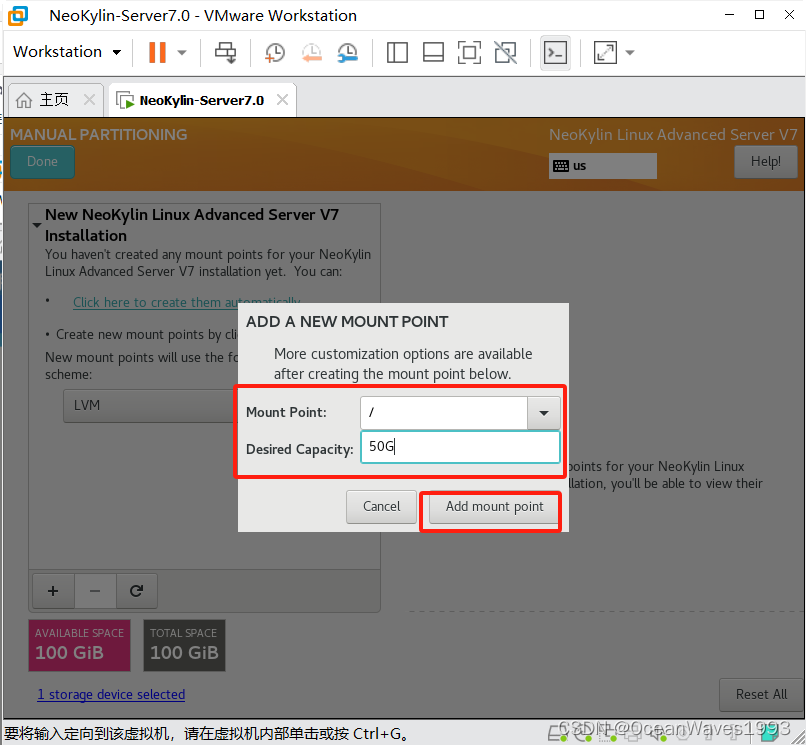Image resolution: width=806 pixels, height=745 pixels.
Task: Expand the power options dropdown arrow
Action: pyautogui.click(x=181, y=52)
